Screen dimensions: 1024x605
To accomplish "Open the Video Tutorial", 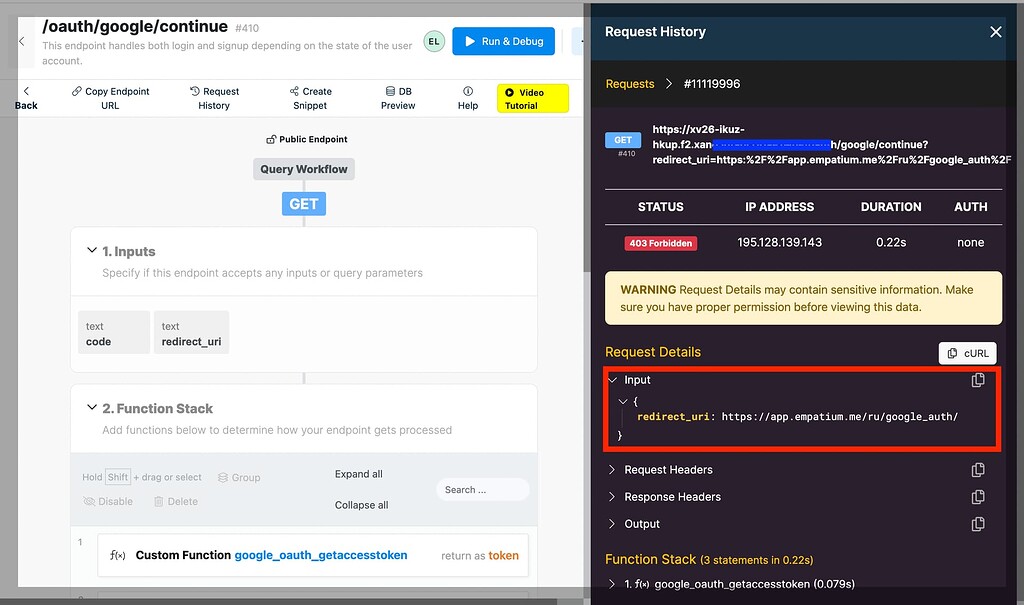I will (532, 97).
